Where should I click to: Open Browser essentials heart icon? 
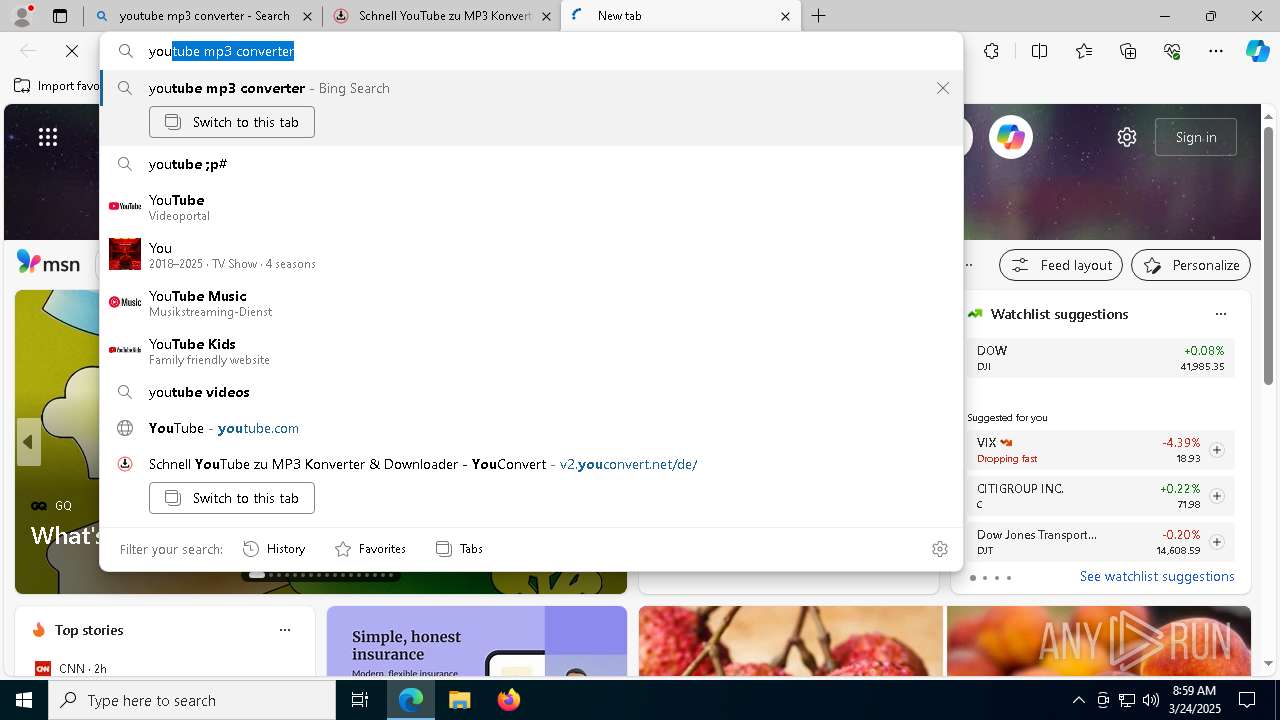click(x=1172, y=51)
